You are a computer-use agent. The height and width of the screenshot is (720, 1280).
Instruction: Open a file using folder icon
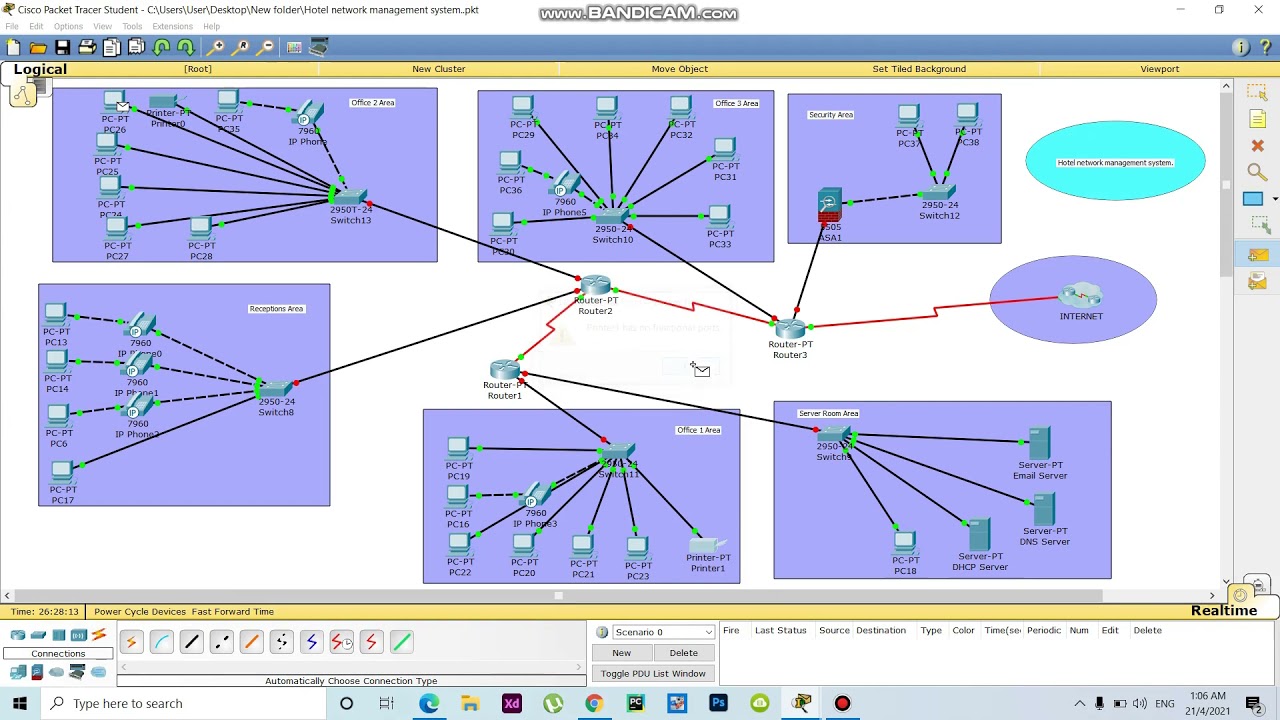(x=38, y=47)
